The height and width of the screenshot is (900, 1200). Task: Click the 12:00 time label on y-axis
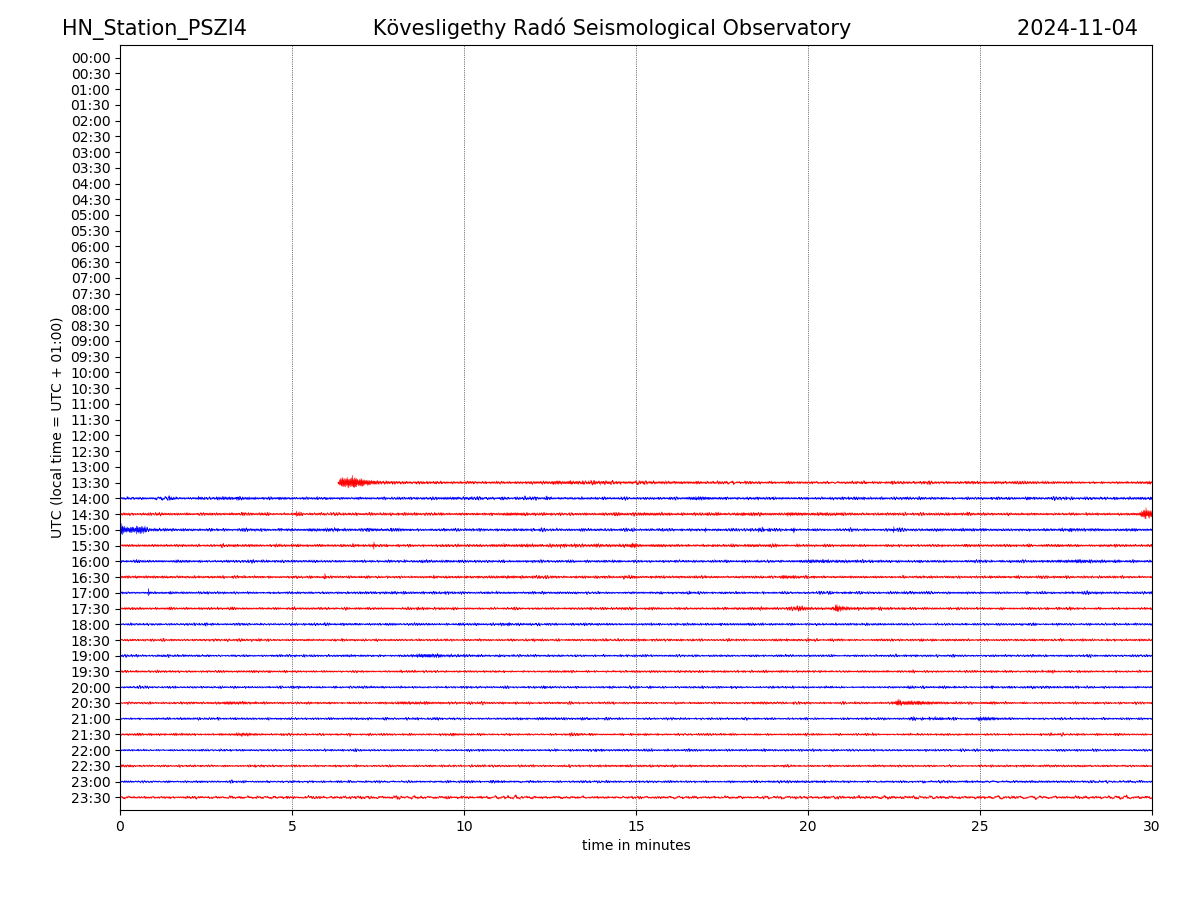point(91,436)
